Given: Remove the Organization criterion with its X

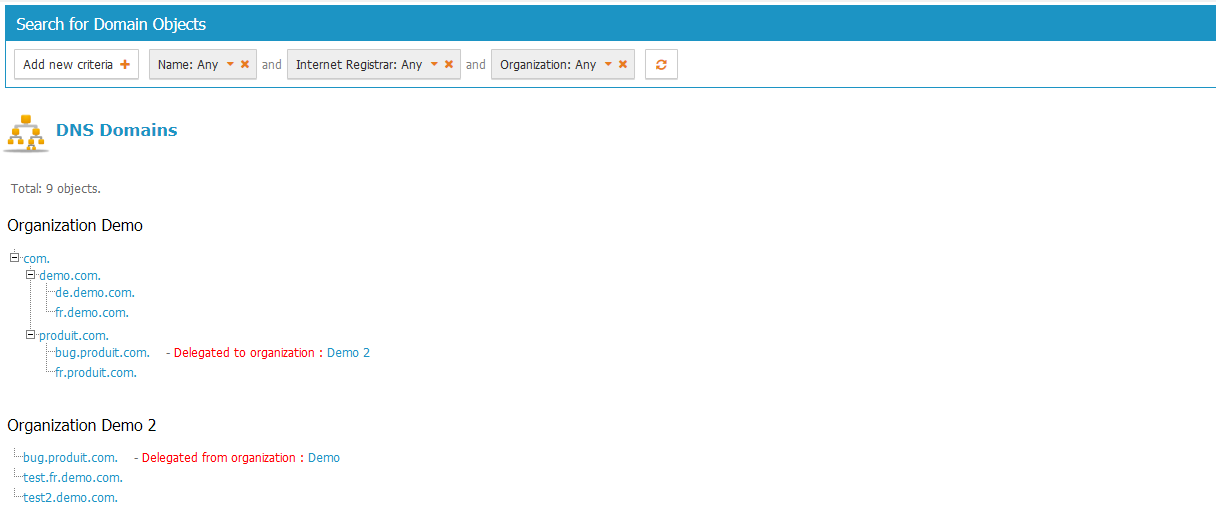Looking at the screenshot, I should click(623, 64).
